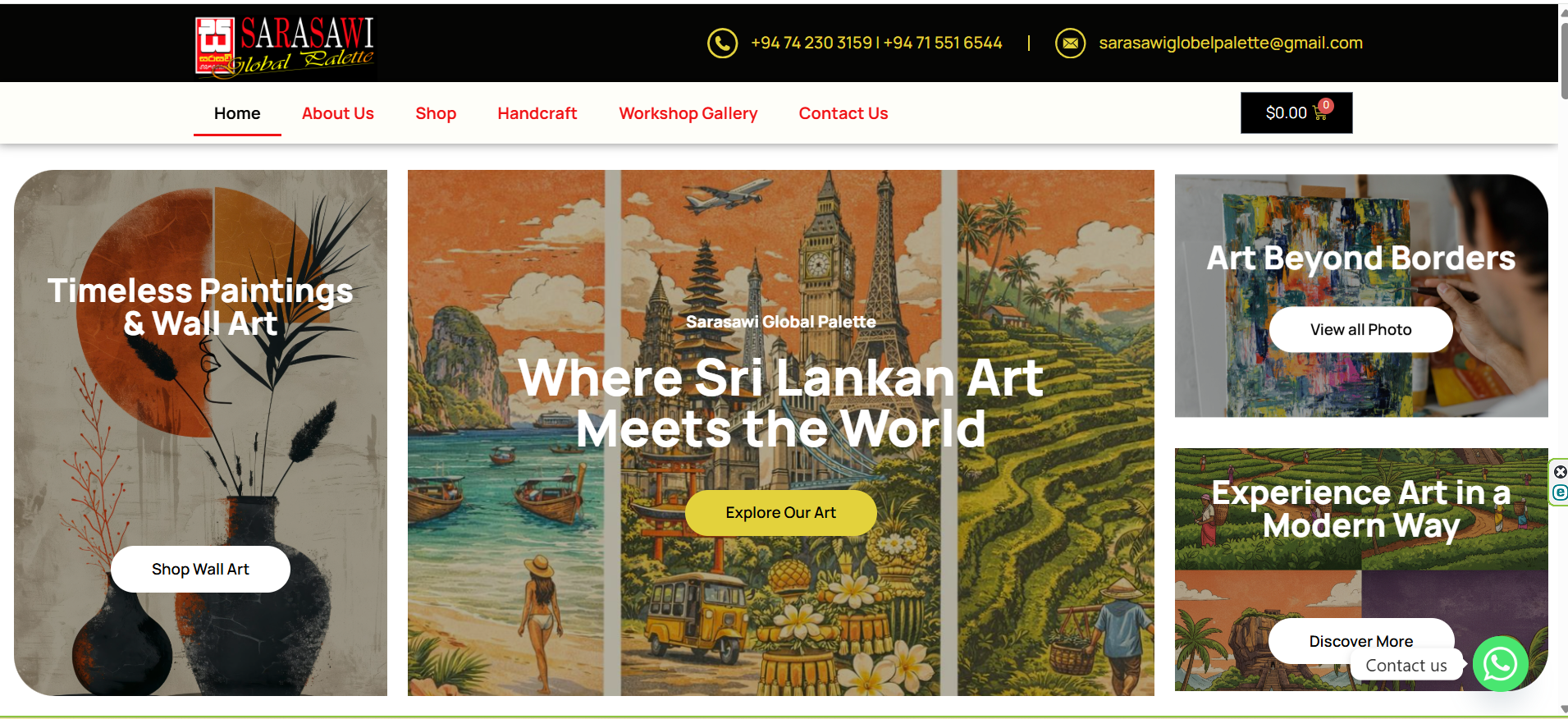Click the email envelope icon in header
The image size is (1568, 719).
1070,44
